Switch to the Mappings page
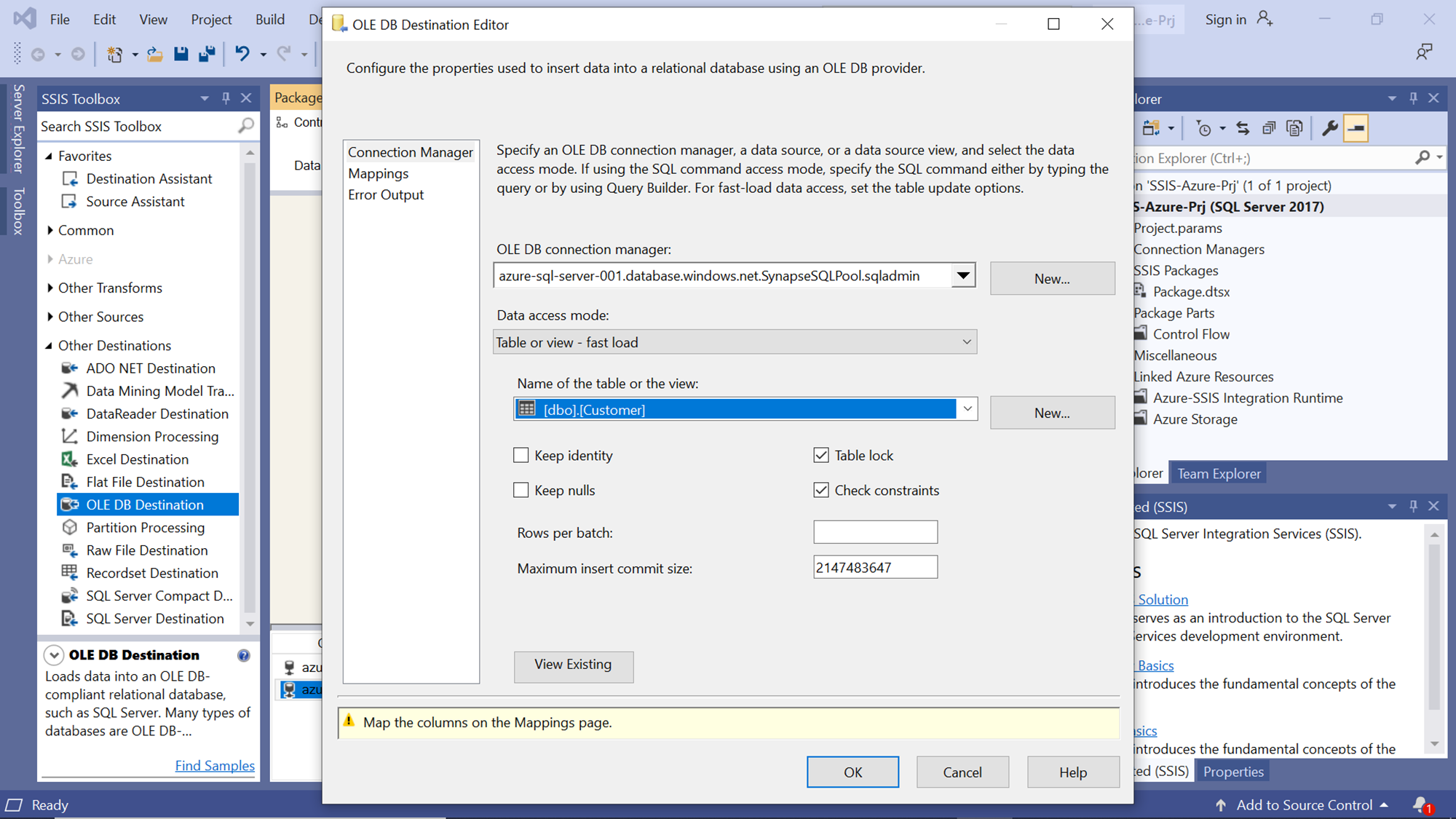The image size is (1456, 819). [x=379, y=173]
